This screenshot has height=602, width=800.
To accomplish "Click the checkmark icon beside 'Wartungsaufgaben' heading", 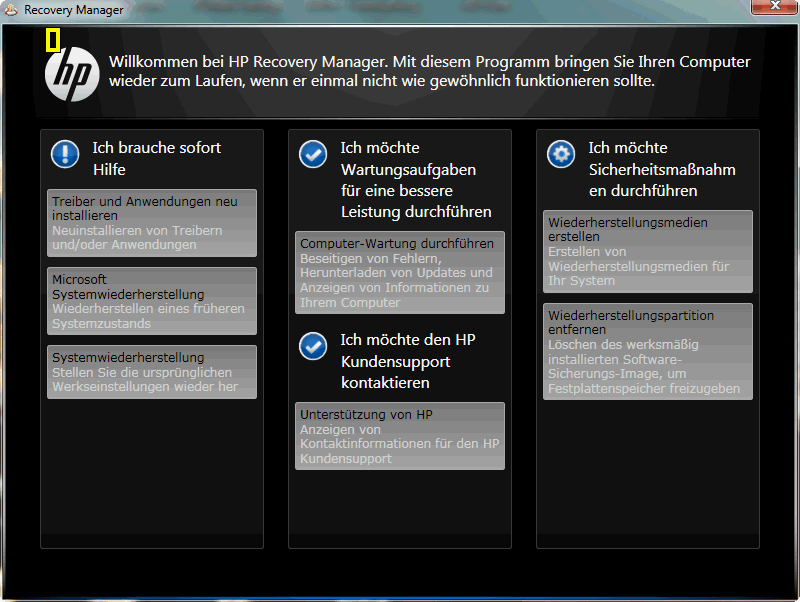I will click(x=313, y=154).
